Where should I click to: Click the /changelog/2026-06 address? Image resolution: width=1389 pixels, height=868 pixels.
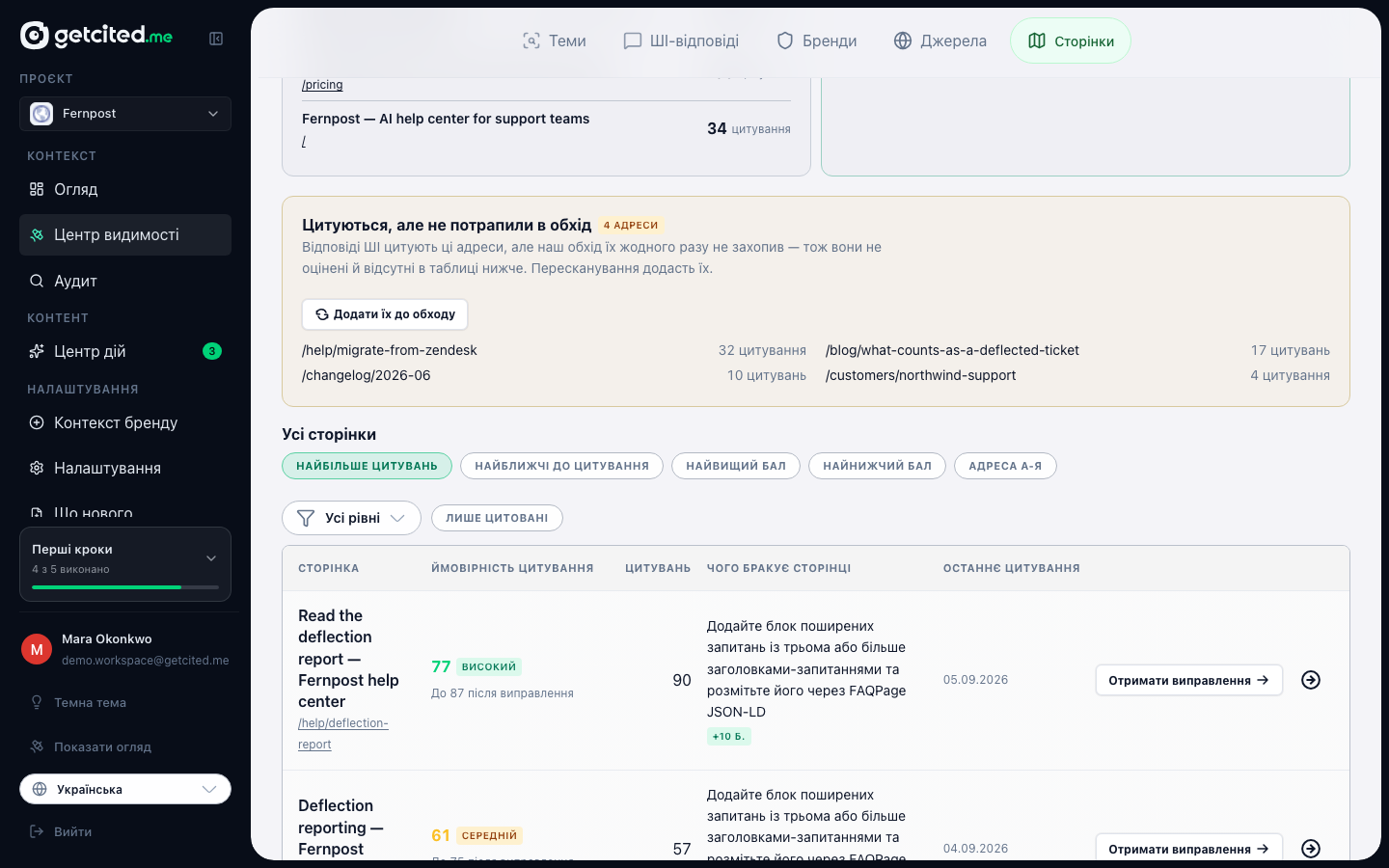click(x=367, y=375)
